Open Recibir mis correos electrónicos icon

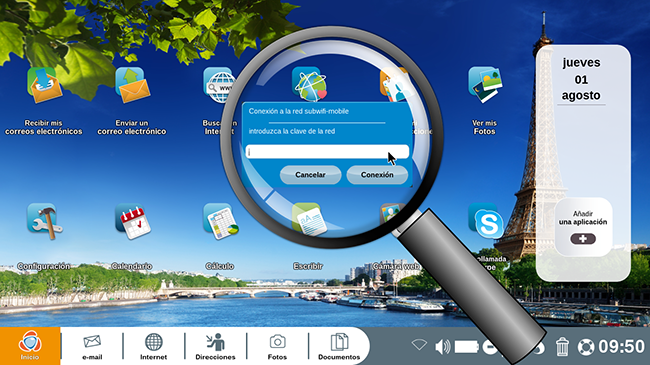[44, 85]
